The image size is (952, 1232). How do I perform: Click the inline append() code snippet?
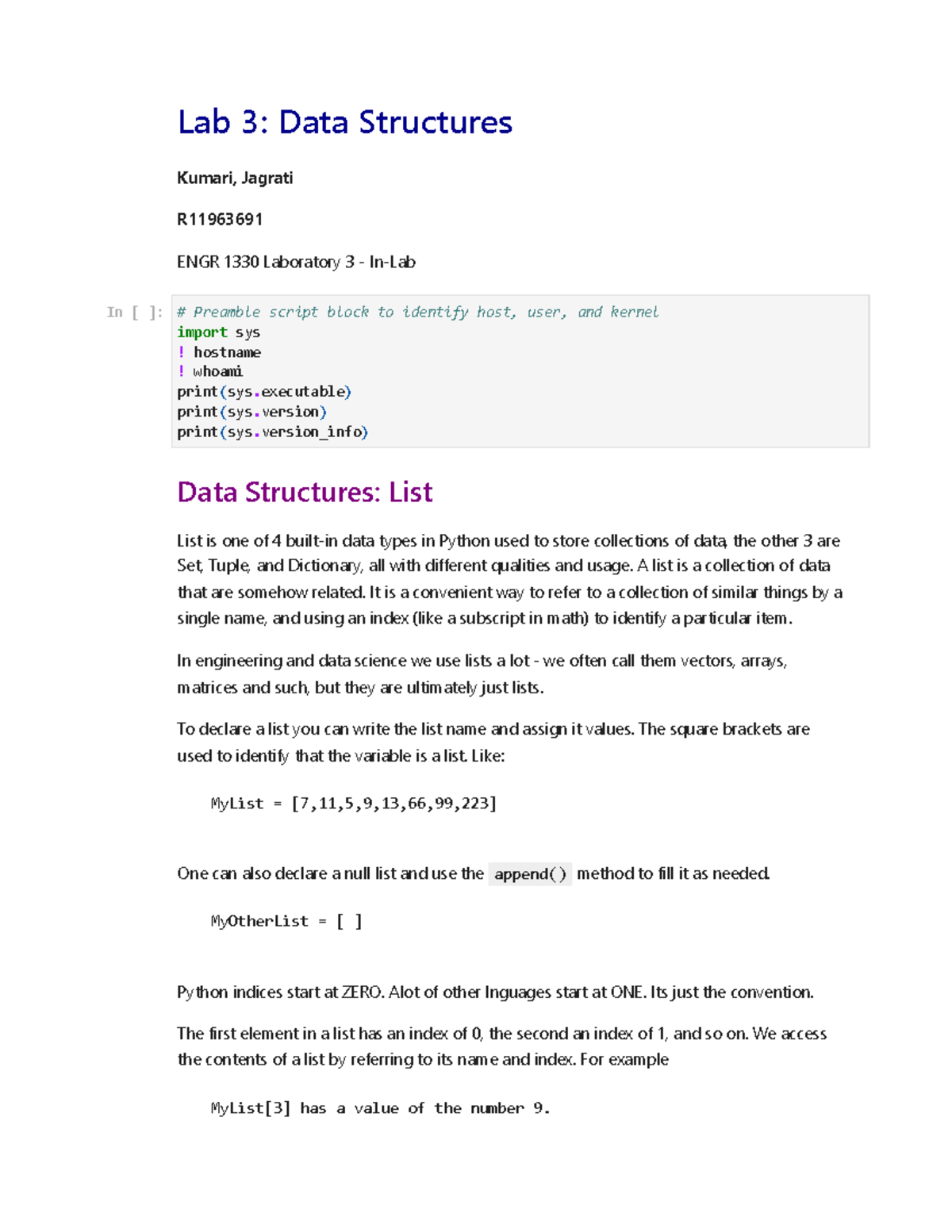(x=530, y=874)
